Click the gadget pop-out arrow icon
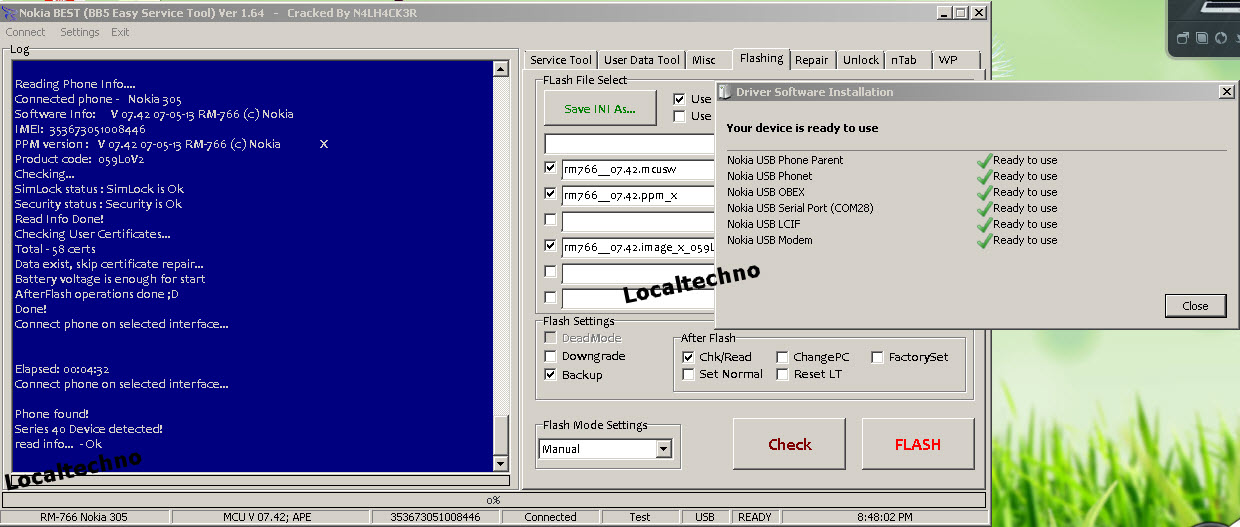The image size is (1240, 527). point(1182,39)
